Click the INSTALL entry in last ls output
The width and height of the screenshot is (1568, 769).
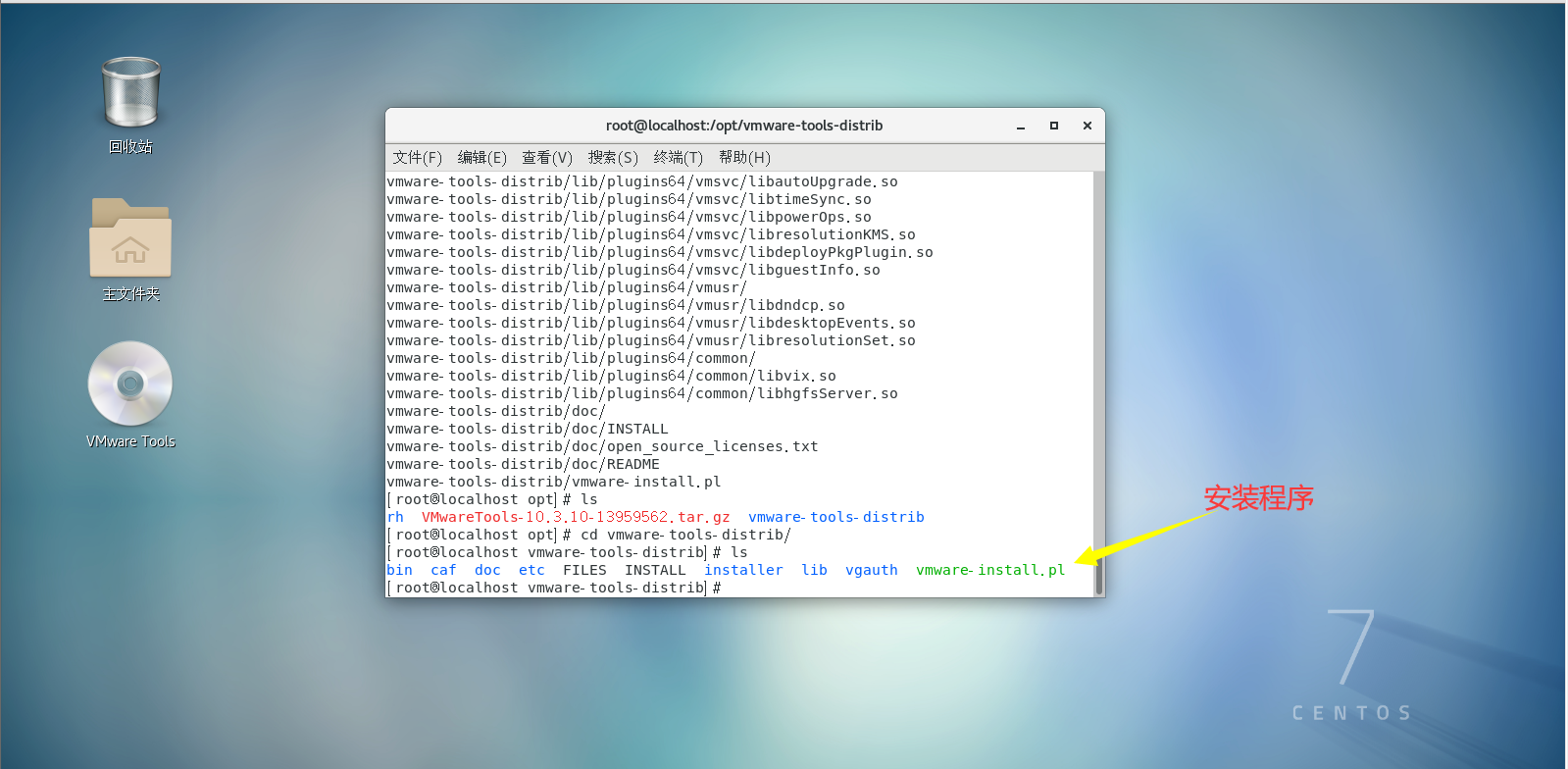(655, 570)
